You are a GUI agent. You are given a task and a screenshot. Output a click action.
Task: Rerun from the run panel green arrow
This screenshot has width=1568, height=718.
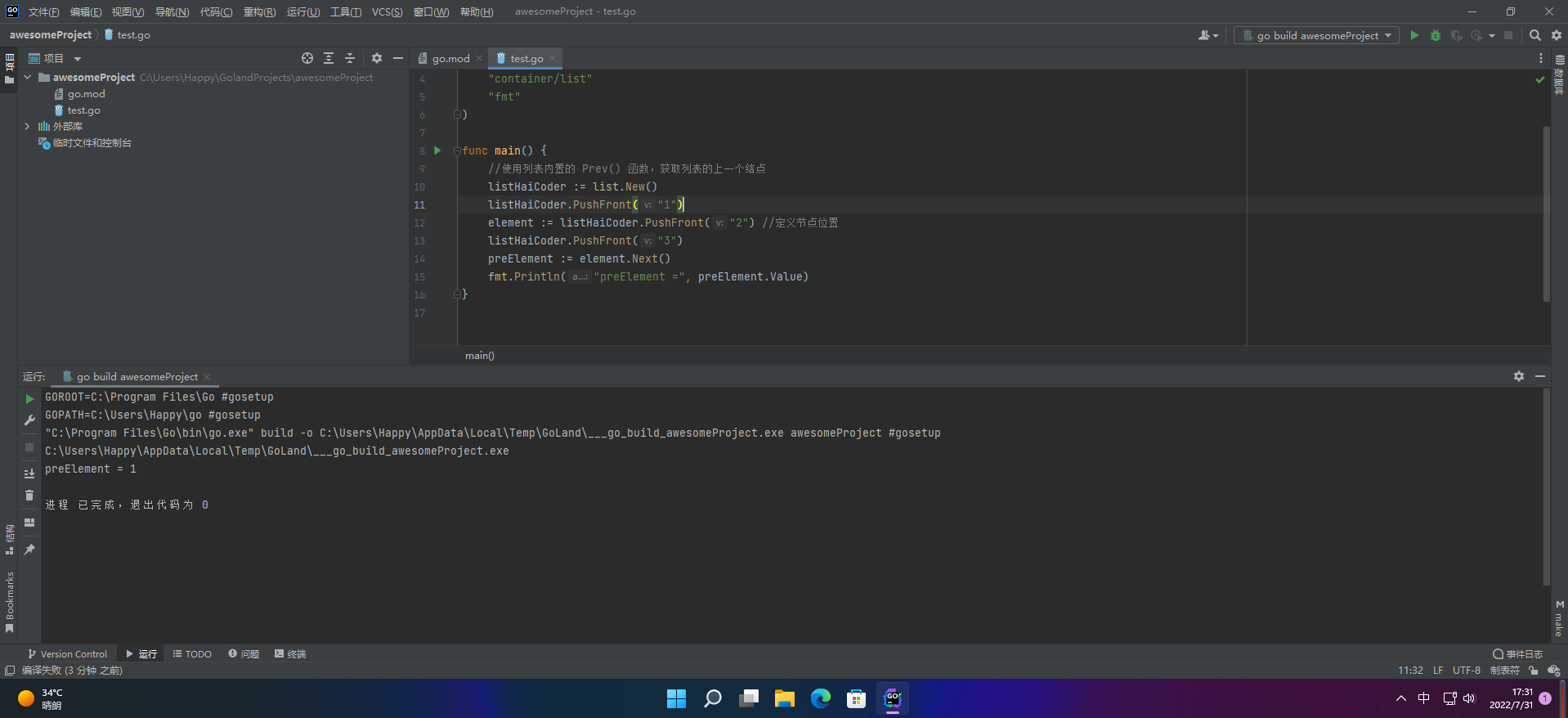coord(29,399)
